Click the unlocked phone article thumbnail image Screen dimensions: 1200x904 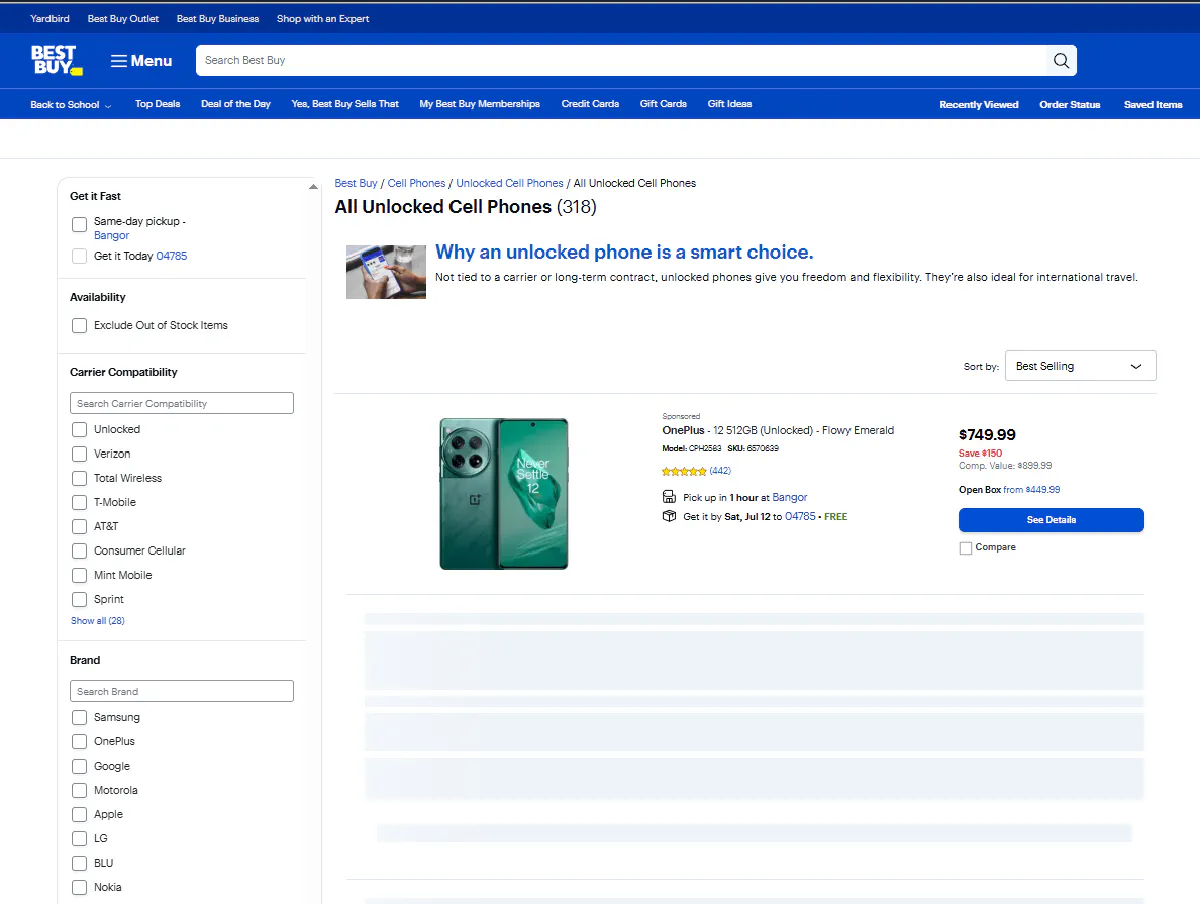click(x=385, y=271)
